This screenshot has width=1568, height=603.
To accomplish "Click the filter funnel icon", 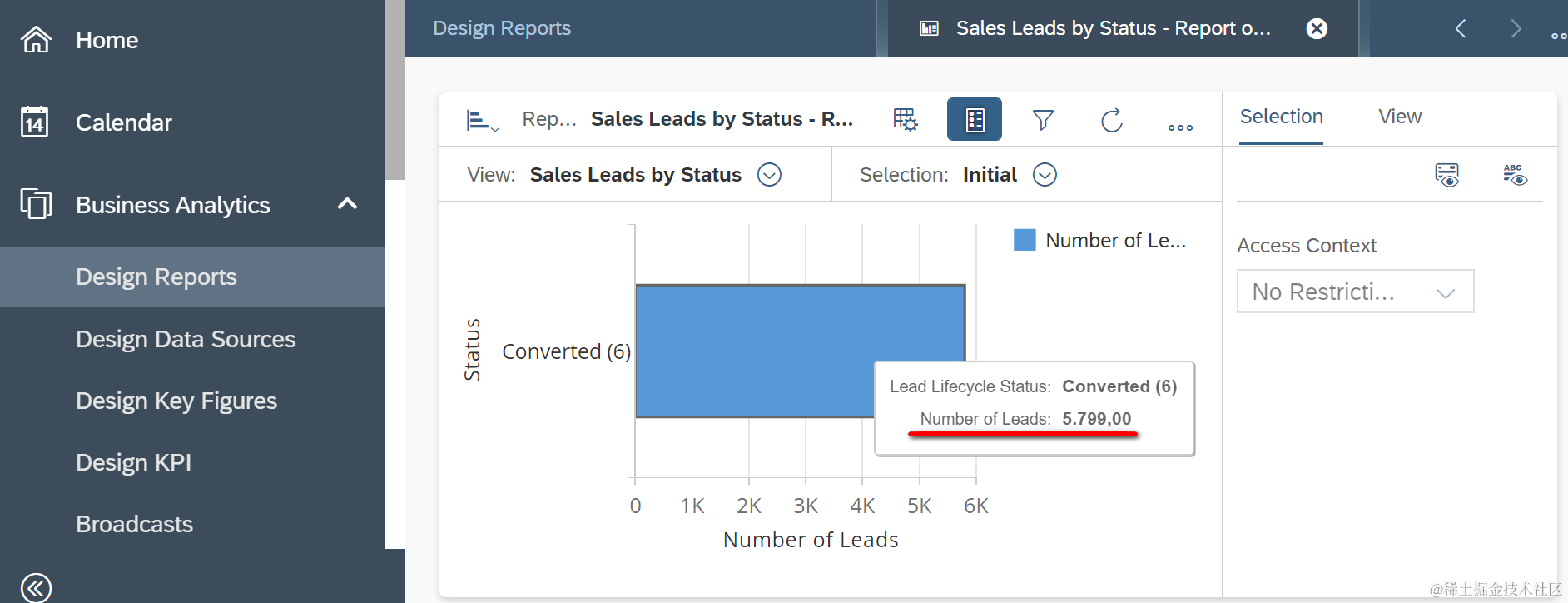I will coord(1043,120).
